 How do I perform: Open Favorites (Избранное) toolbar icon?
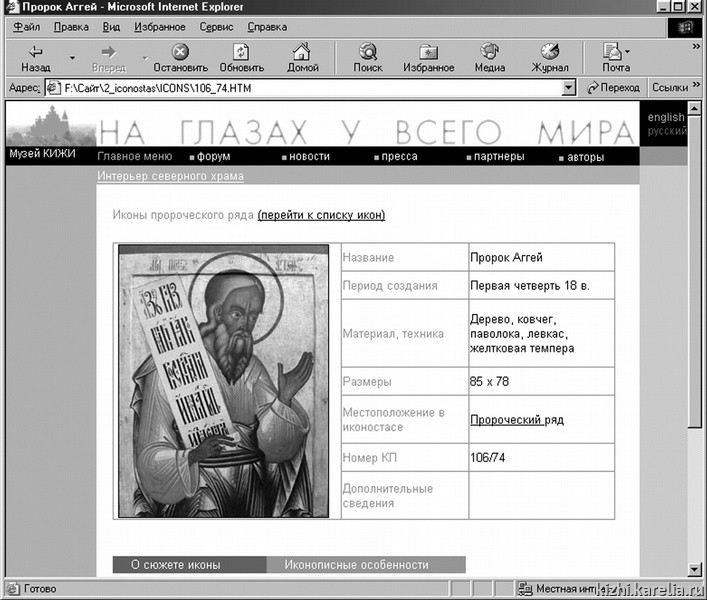coord(428,51)
